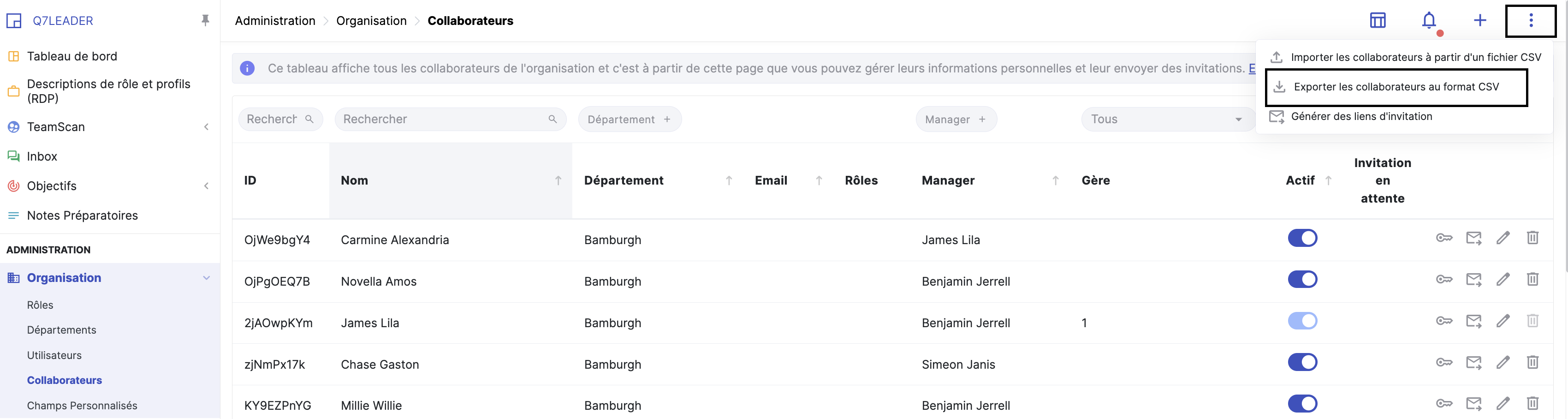Choose Générer des liens d'invitation
The height and width of the screenshot is (419, 1568).
pos(1361,116)
